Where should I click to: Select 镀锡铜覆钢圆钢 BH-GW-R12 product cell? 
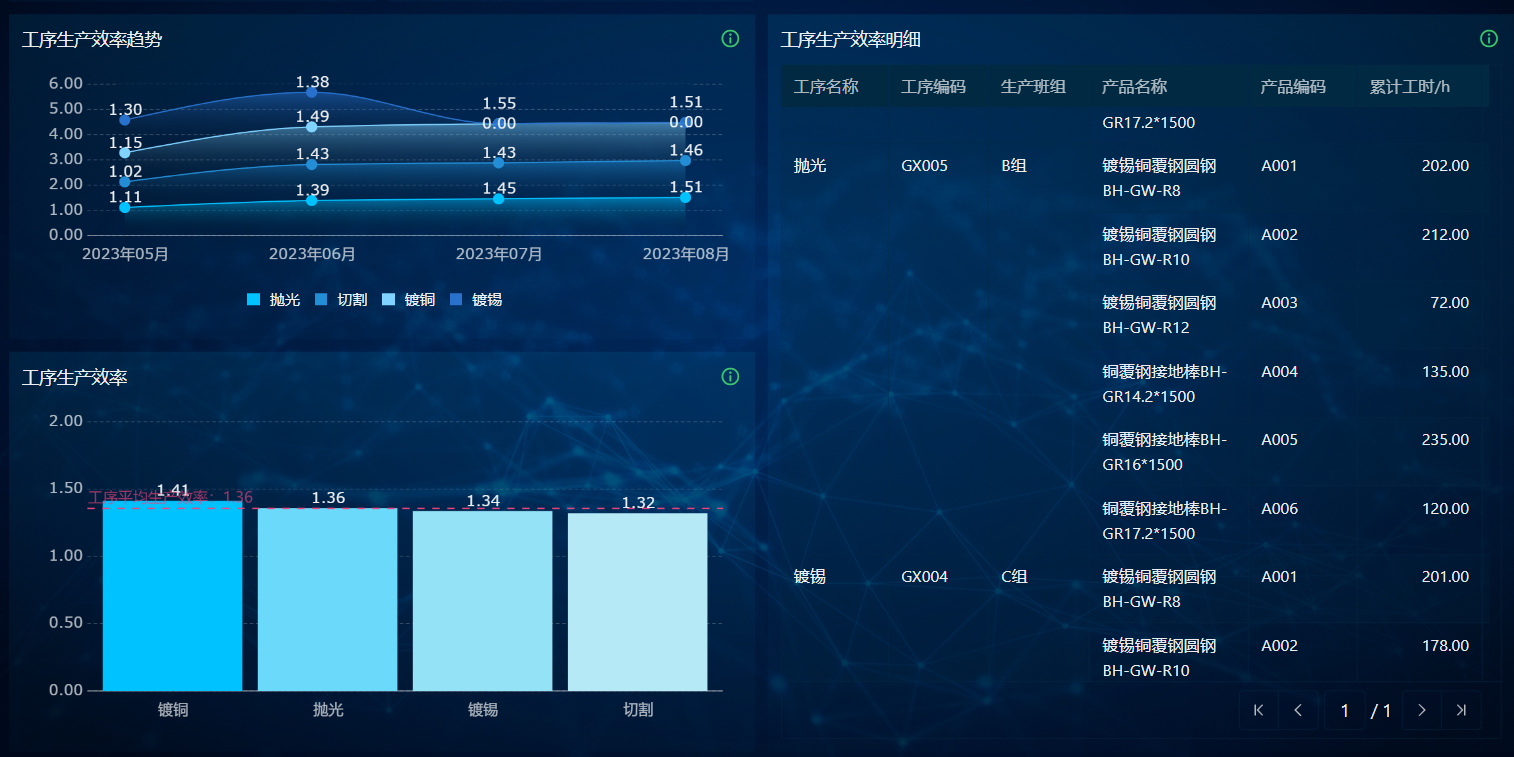point(1159,315)
